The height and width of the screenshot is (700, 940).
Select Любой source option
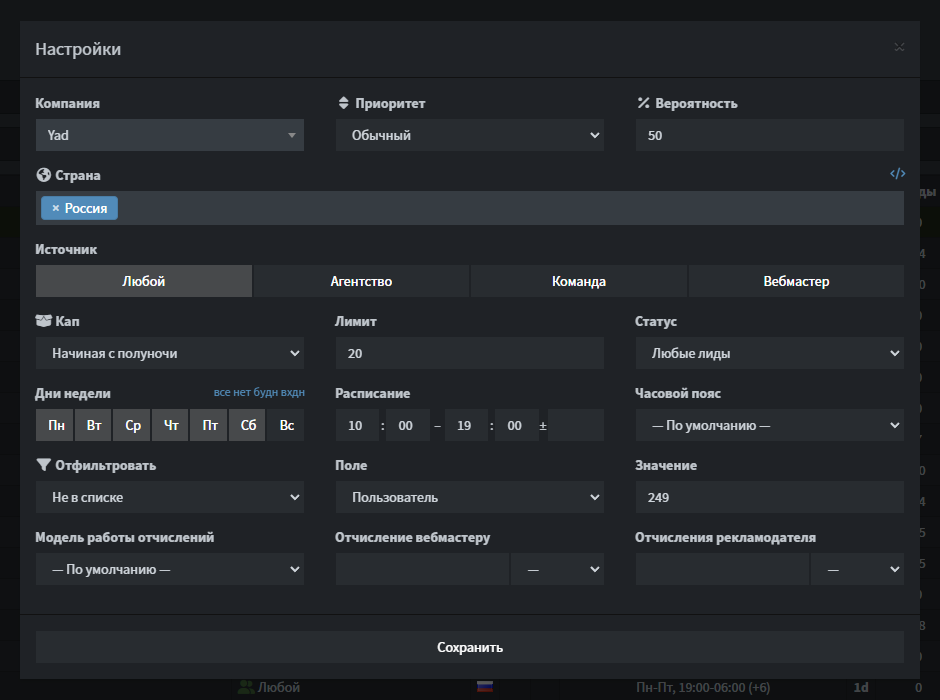click(143, 281)
